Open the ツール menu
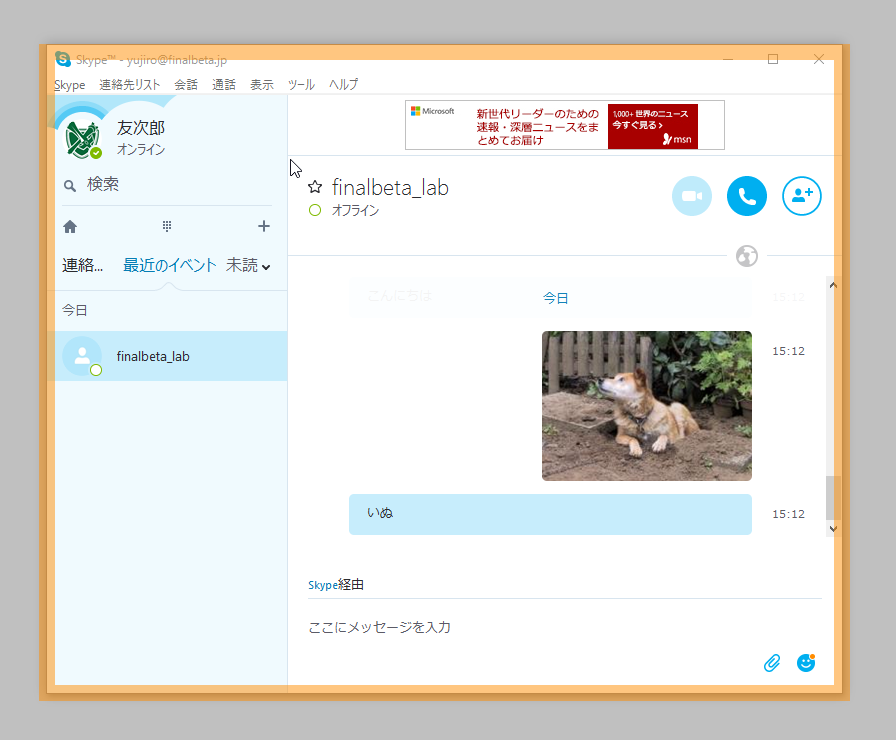The image size is (896, 740). click(x=301, y=84)
